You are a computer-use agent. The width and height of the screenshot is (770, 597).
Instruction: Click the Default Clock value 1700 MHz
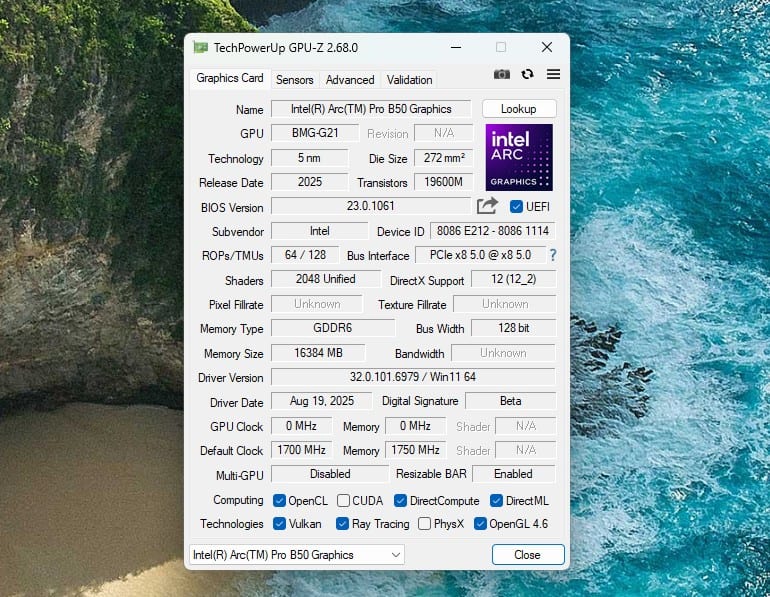[x=302, y=450]
